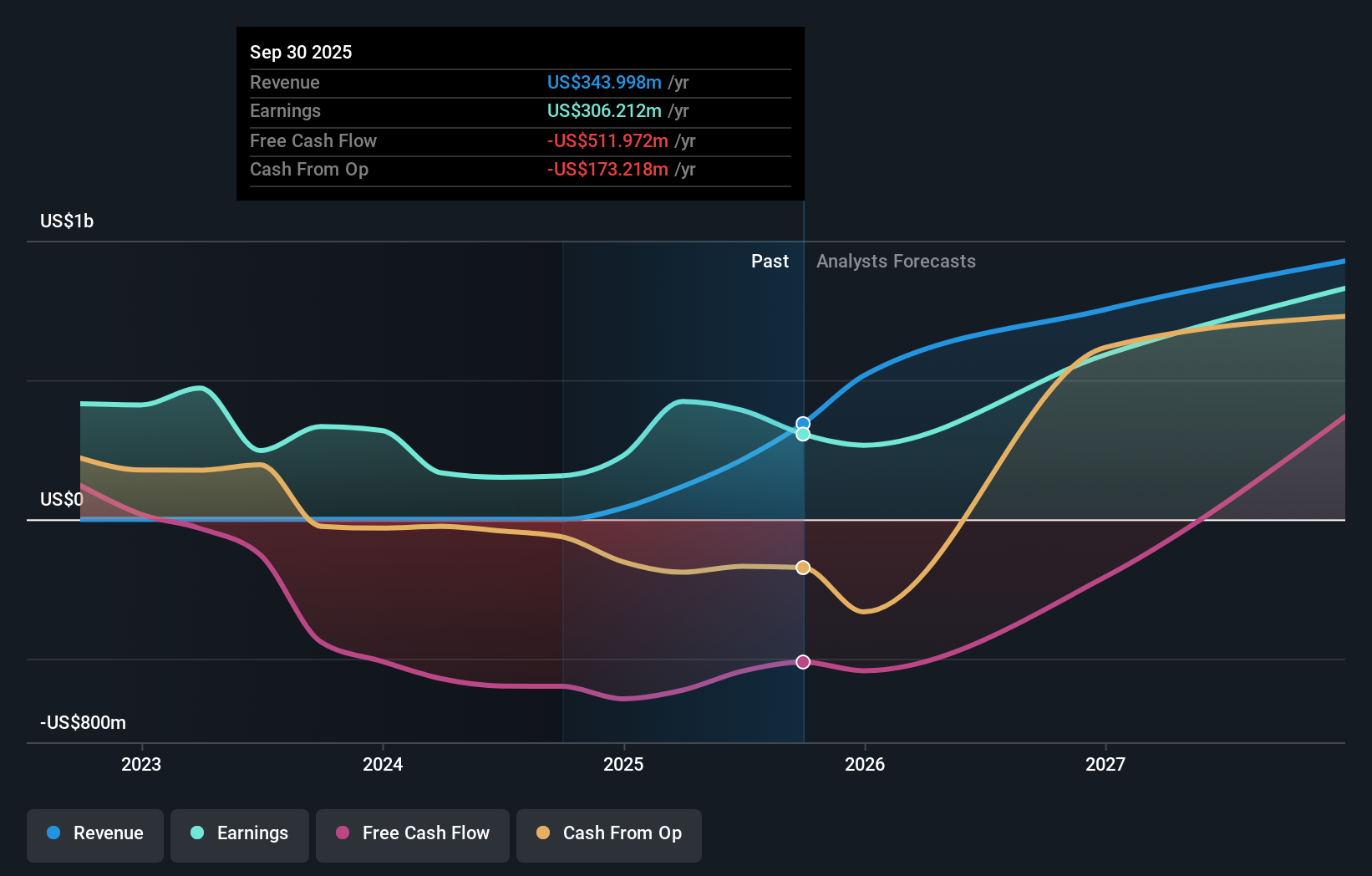Toggle the Earnings series off
This screenshot has width=1372, height=876.
[239, 833]
